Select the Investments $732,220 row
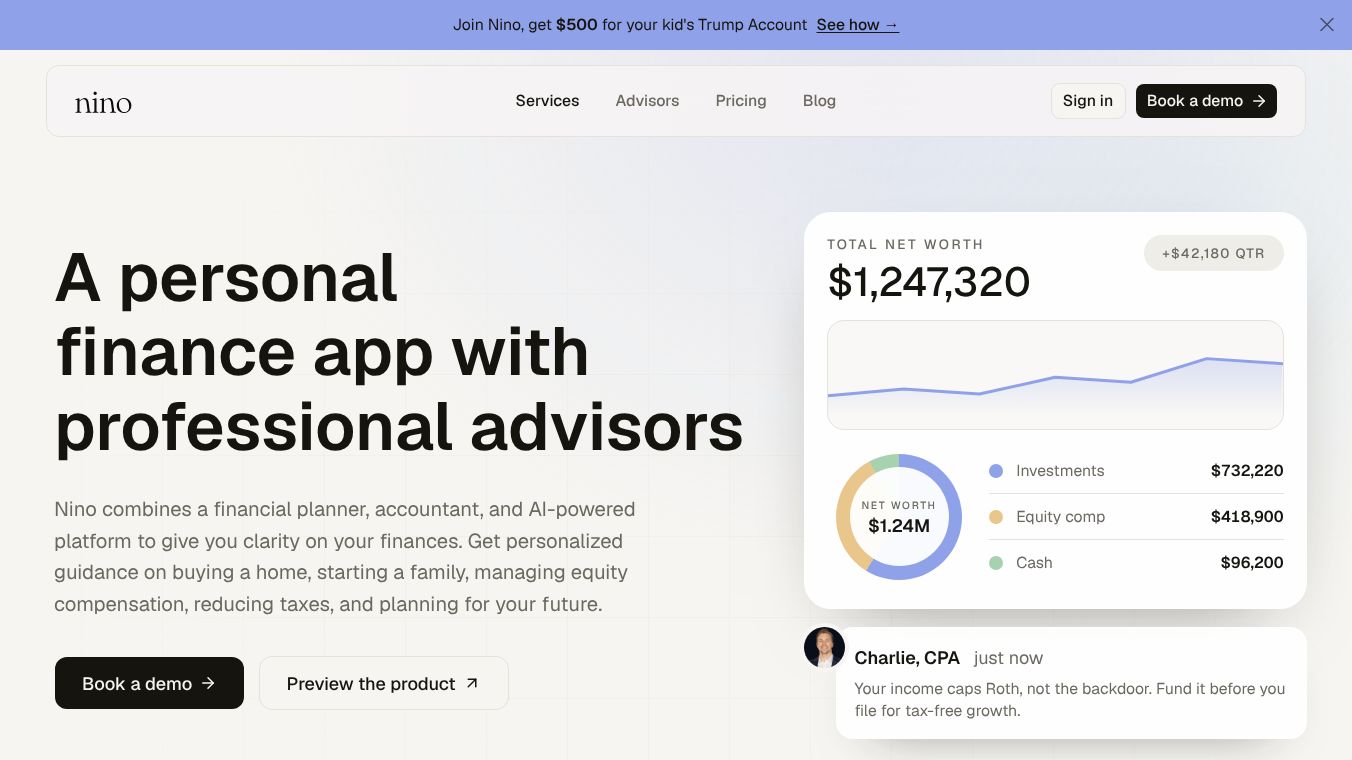Viewport: 1352px width, 760px height. pyautogui.click(x=1135, y=471)
